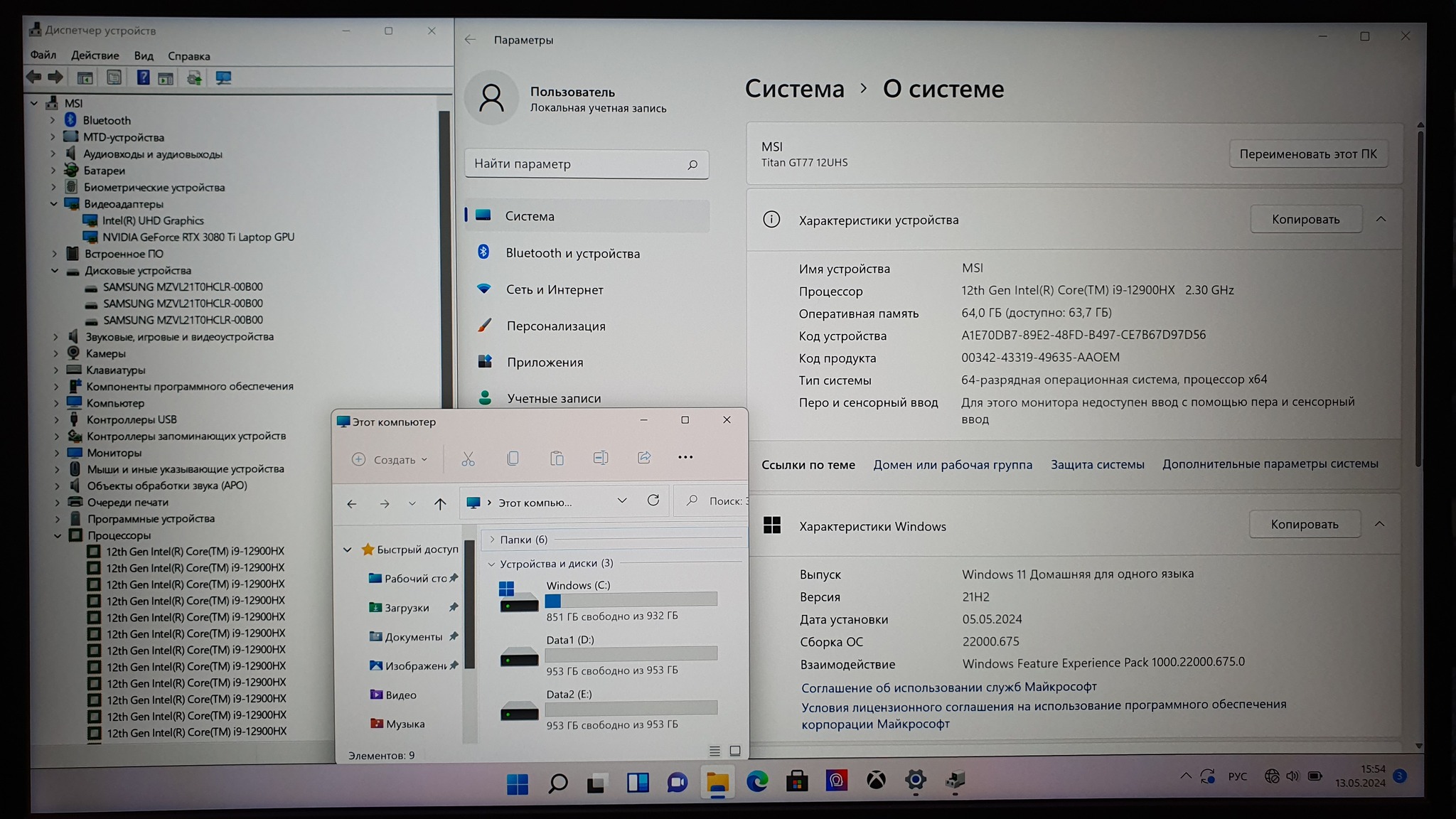Open the system protection link
The image size is (1456, 819).
(1097, 464)
